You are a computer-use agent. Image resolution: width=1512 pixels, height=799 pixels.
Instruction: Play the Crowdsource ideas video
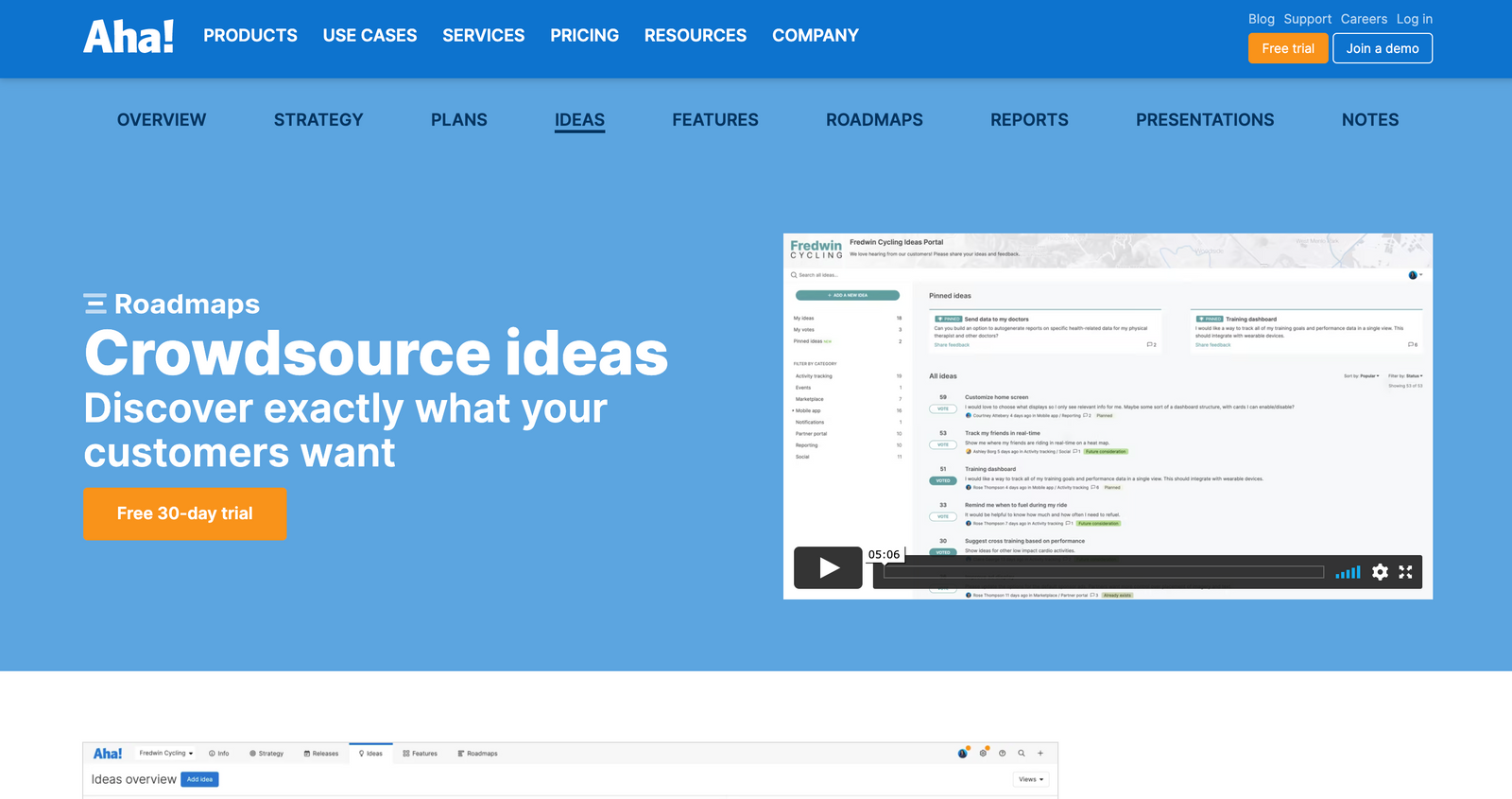click(828, 567)
